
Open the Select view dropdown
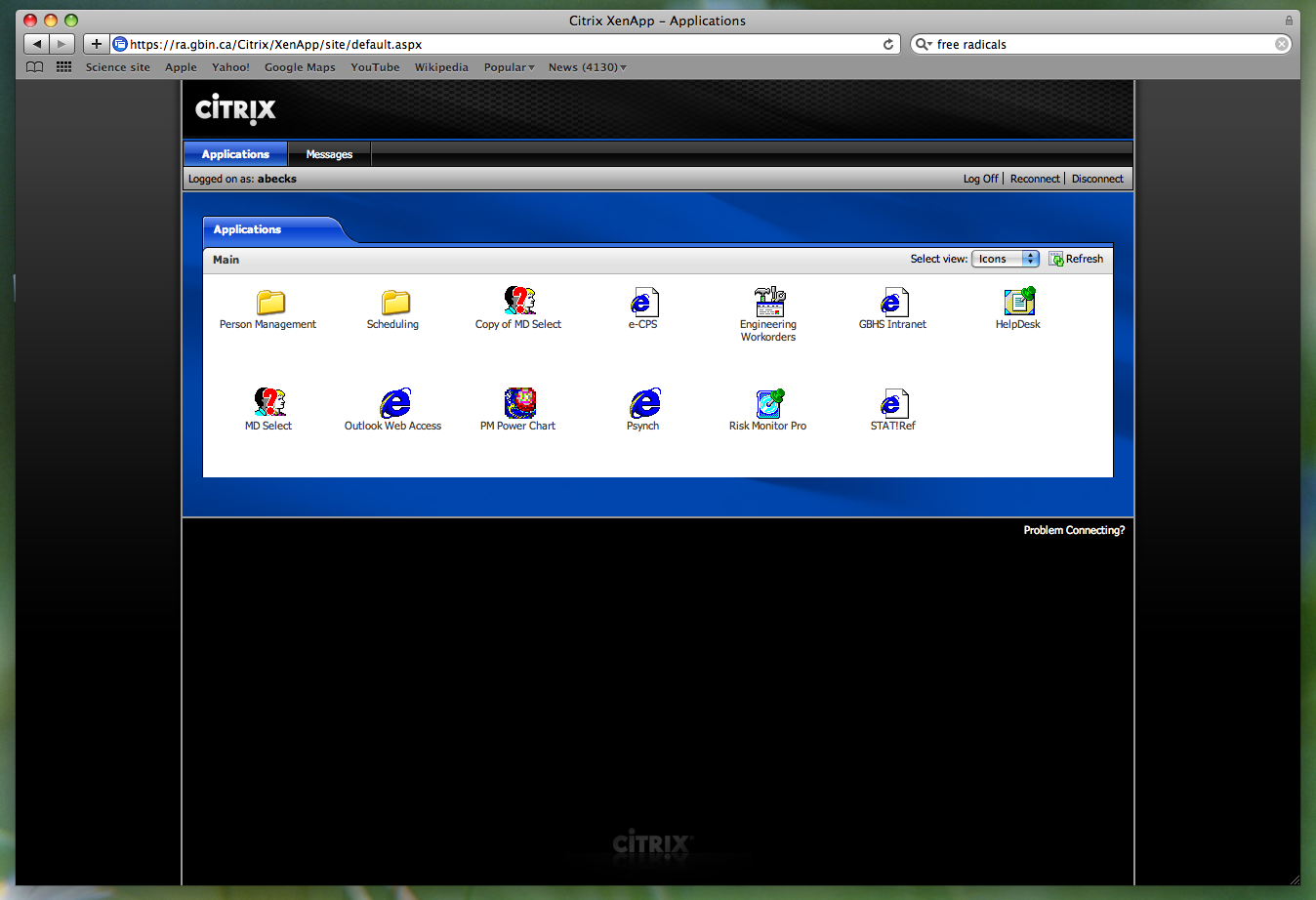point(1005,258)
